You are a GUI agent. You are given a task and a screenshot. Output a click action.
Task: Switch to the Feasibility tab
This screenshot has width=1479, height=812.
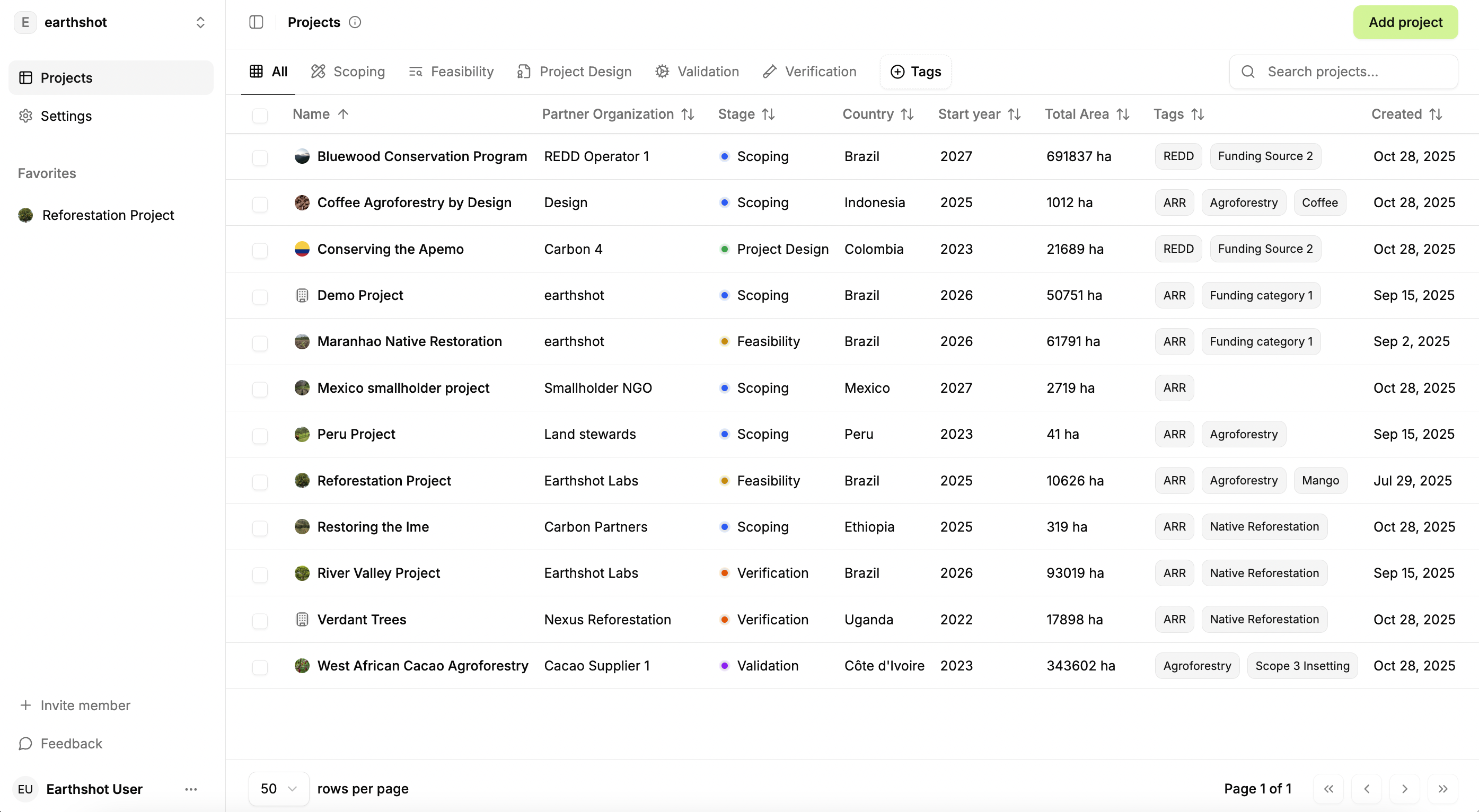click(451, 72)
